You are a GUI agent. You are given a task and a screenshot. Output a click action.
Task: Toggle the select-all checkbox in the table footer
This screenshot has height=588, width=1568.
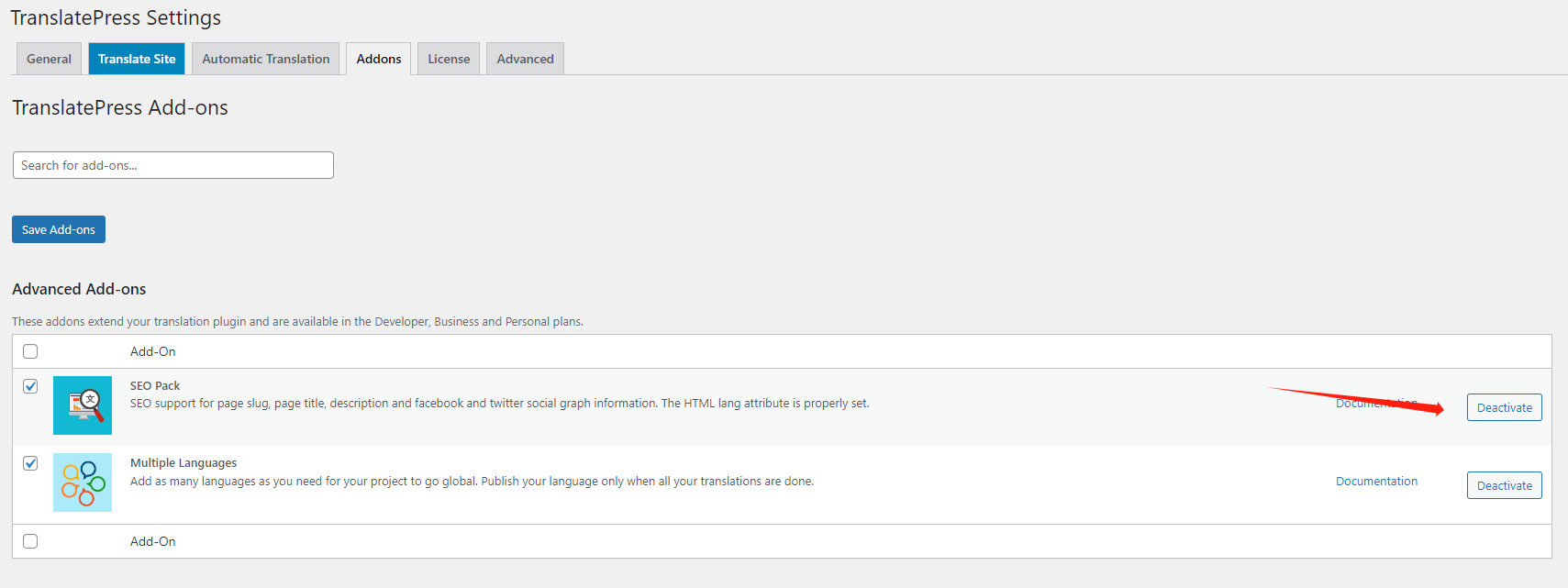(x=30, y=541)
